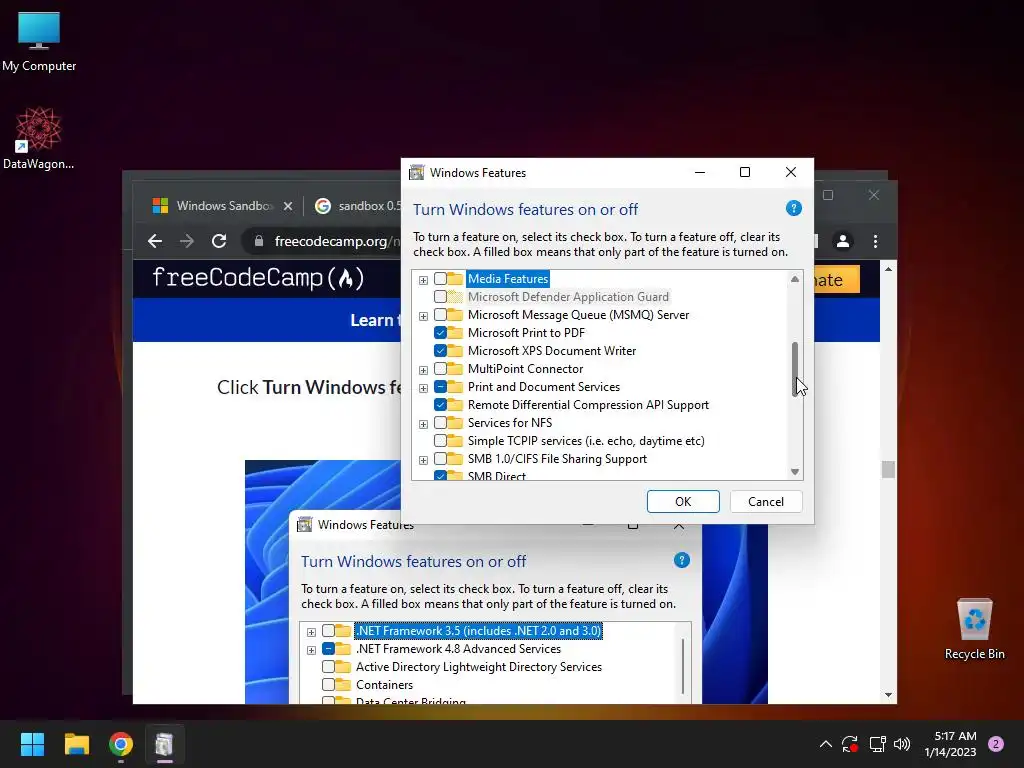
Task: Show hidden tray icons chevron
Action: (x=825, y=744)
